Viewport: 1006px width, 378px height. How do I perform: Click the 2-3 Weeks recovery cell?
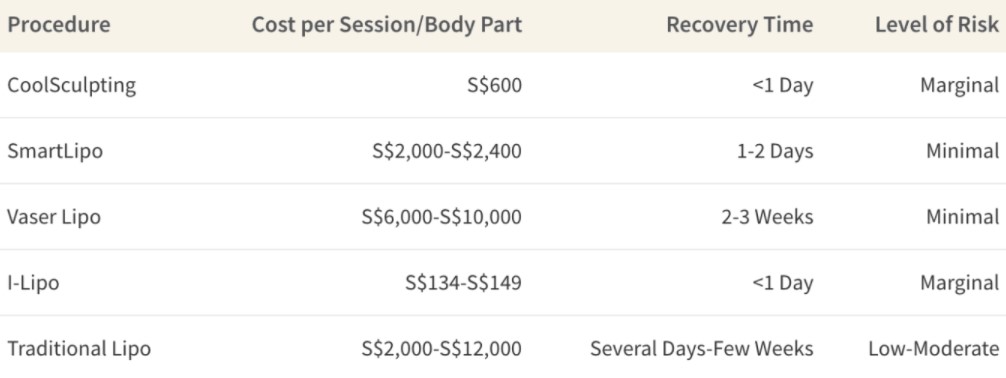click(x=767, y=217)
